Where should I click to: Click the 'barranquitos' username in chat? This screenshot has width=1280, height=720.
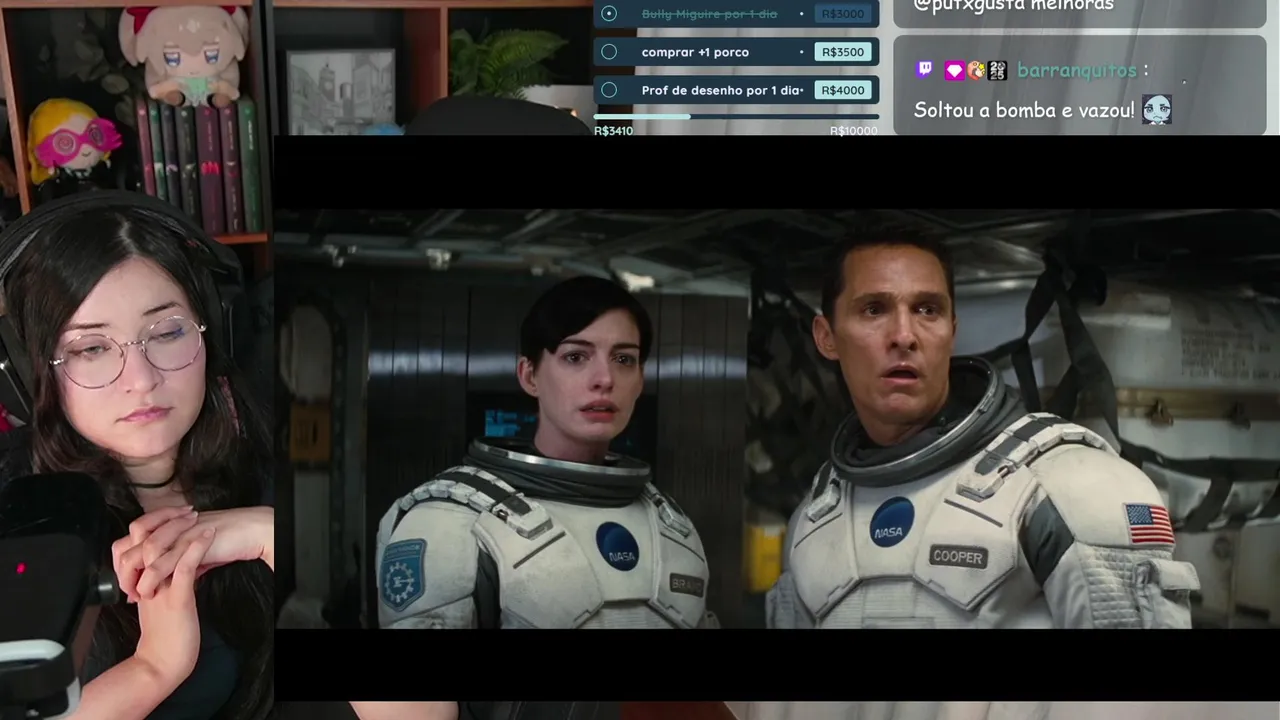(x=1076, y=70)
